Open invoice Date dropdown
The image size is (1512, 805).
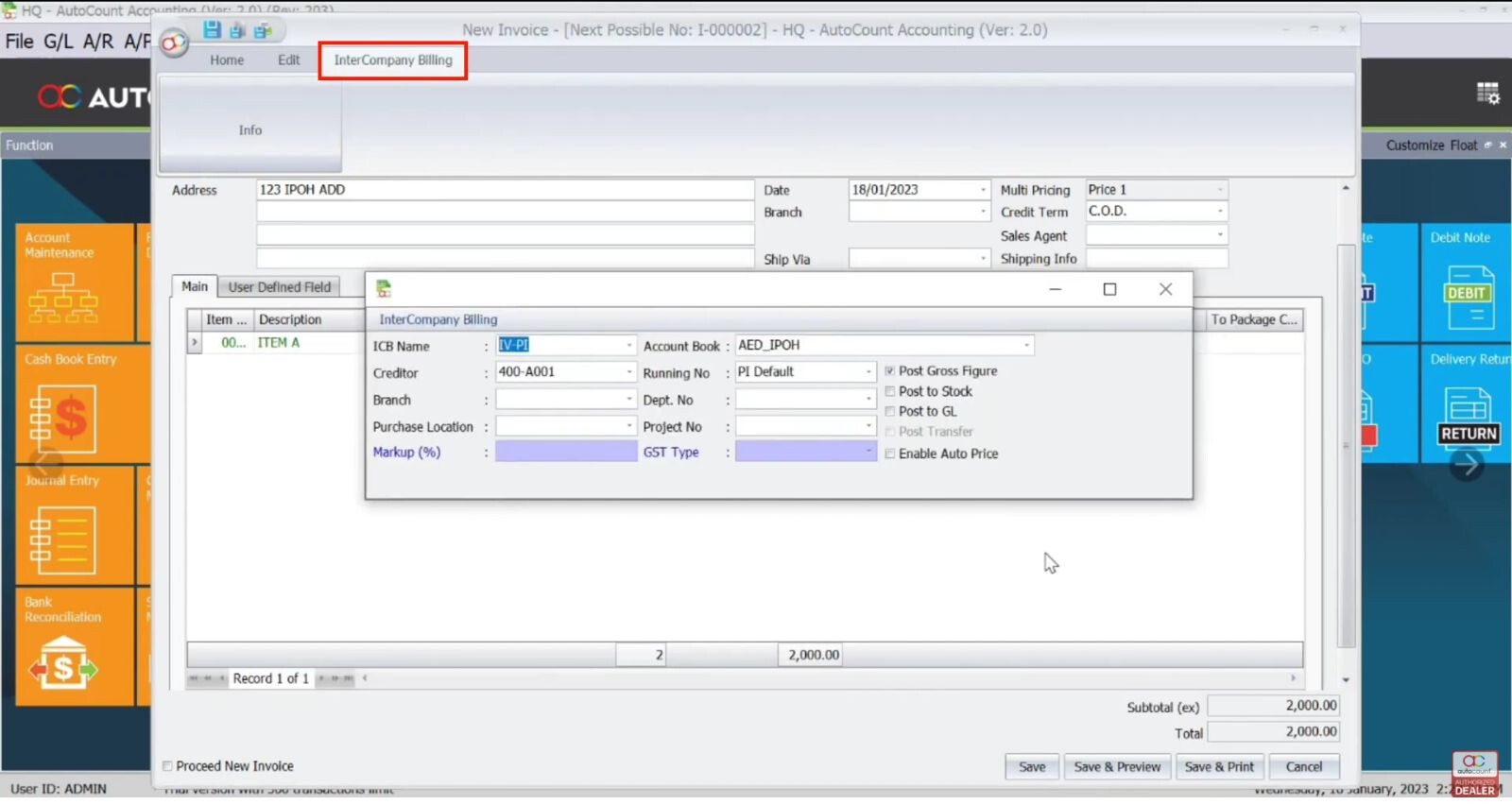983,190
